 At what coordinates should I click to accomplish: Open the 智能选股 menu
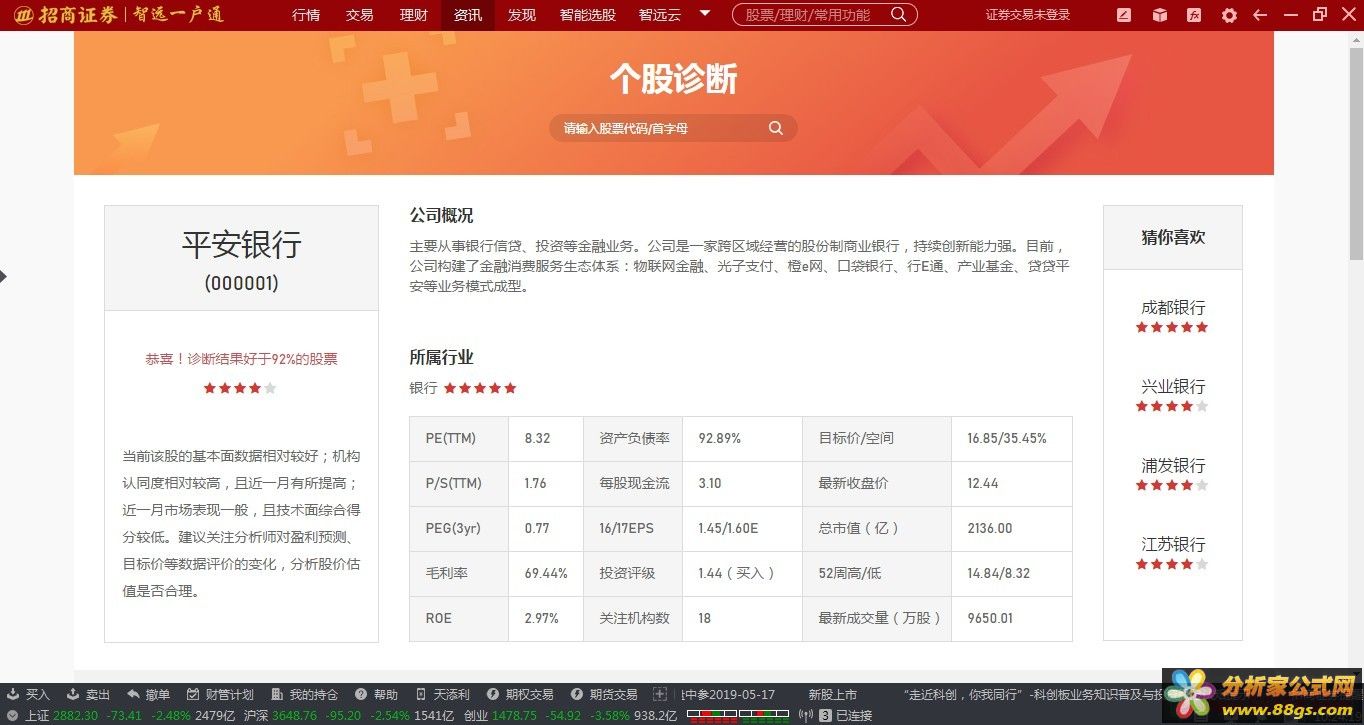click(x=588, y=15)
